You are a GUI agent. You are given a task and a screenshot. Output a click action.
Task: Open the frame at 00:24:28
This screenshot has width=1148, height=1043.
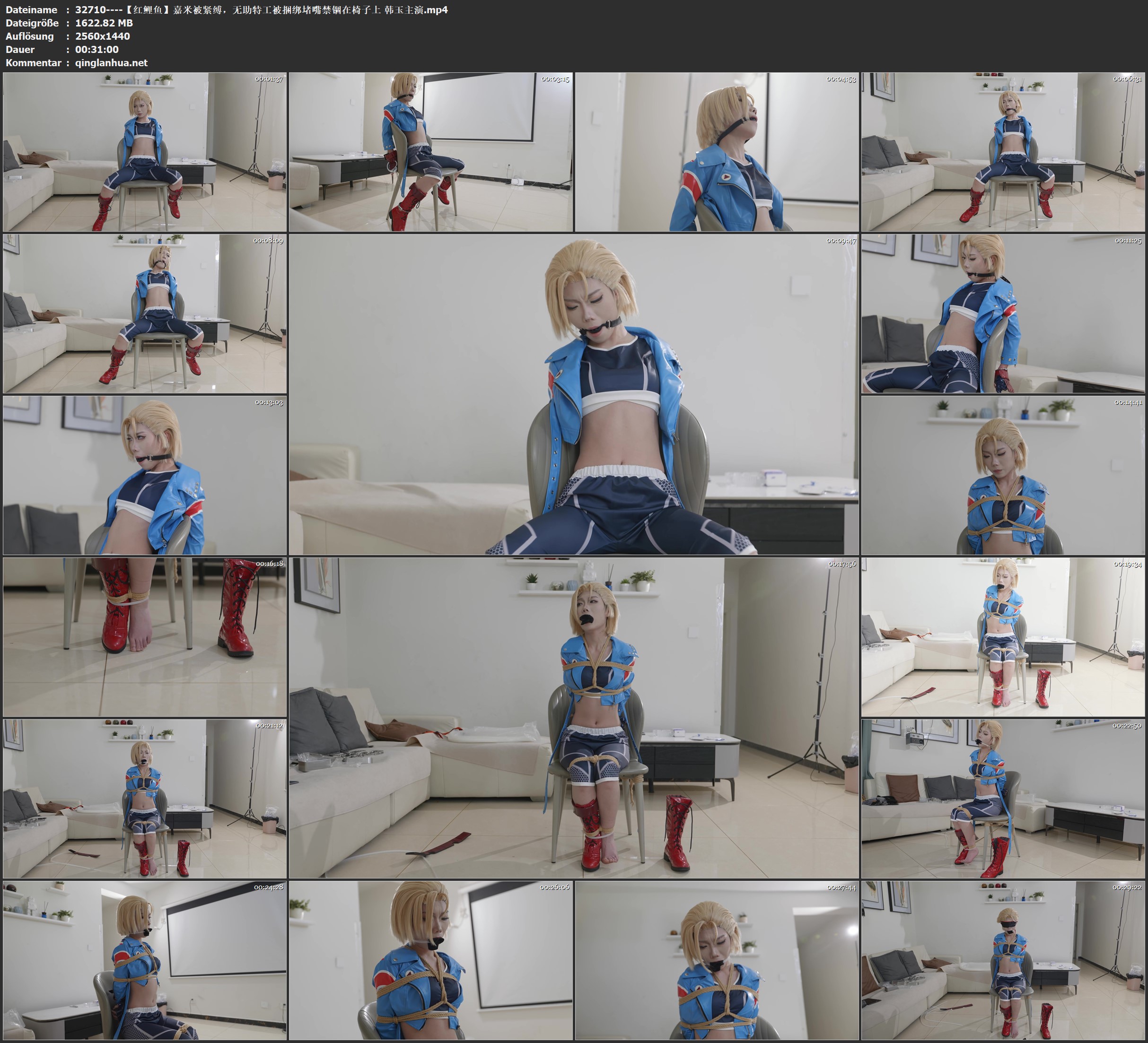(x=145, y=960)
